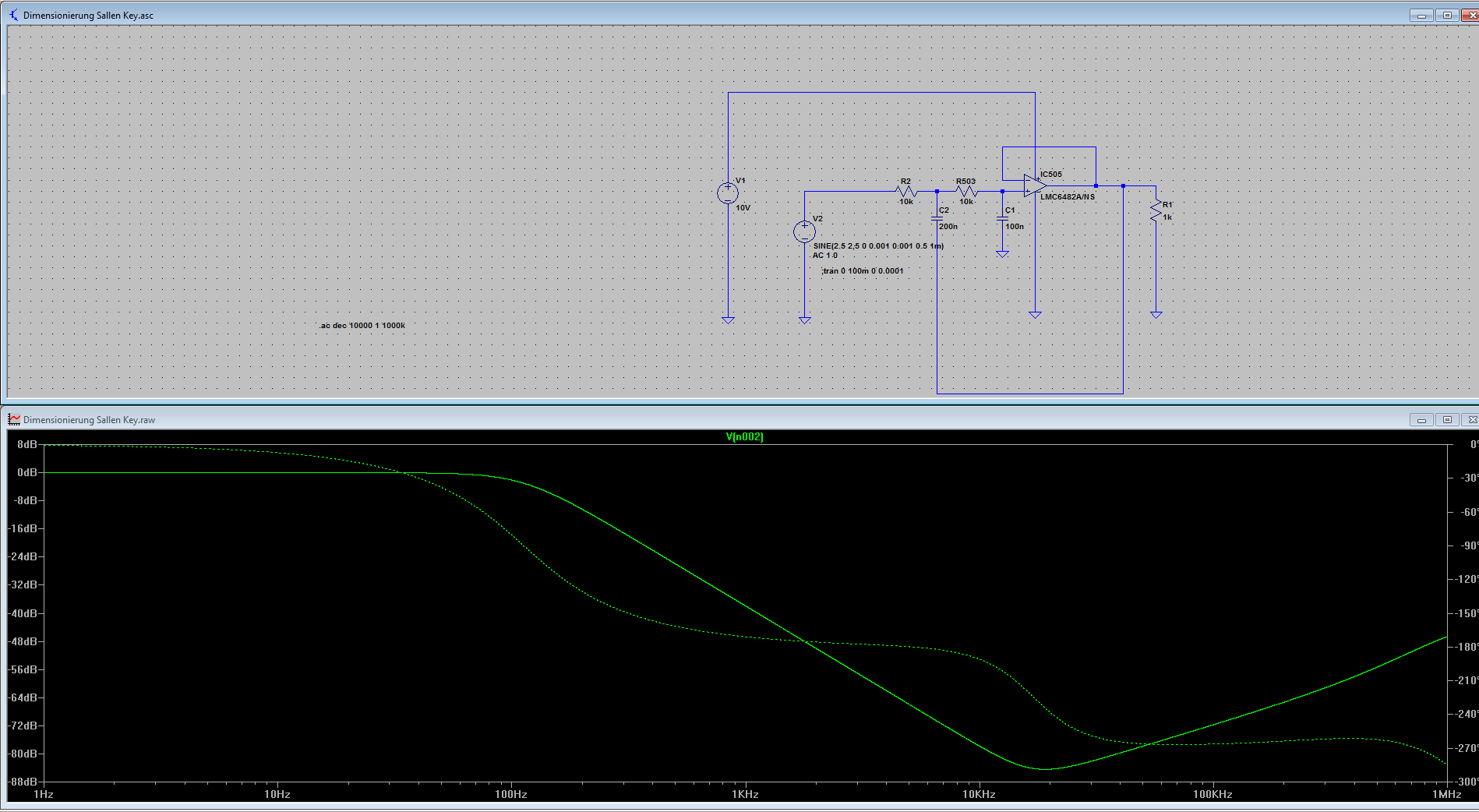Click the V2 sine voltage source symbol

pyautogui.click(x=804, y=231)
